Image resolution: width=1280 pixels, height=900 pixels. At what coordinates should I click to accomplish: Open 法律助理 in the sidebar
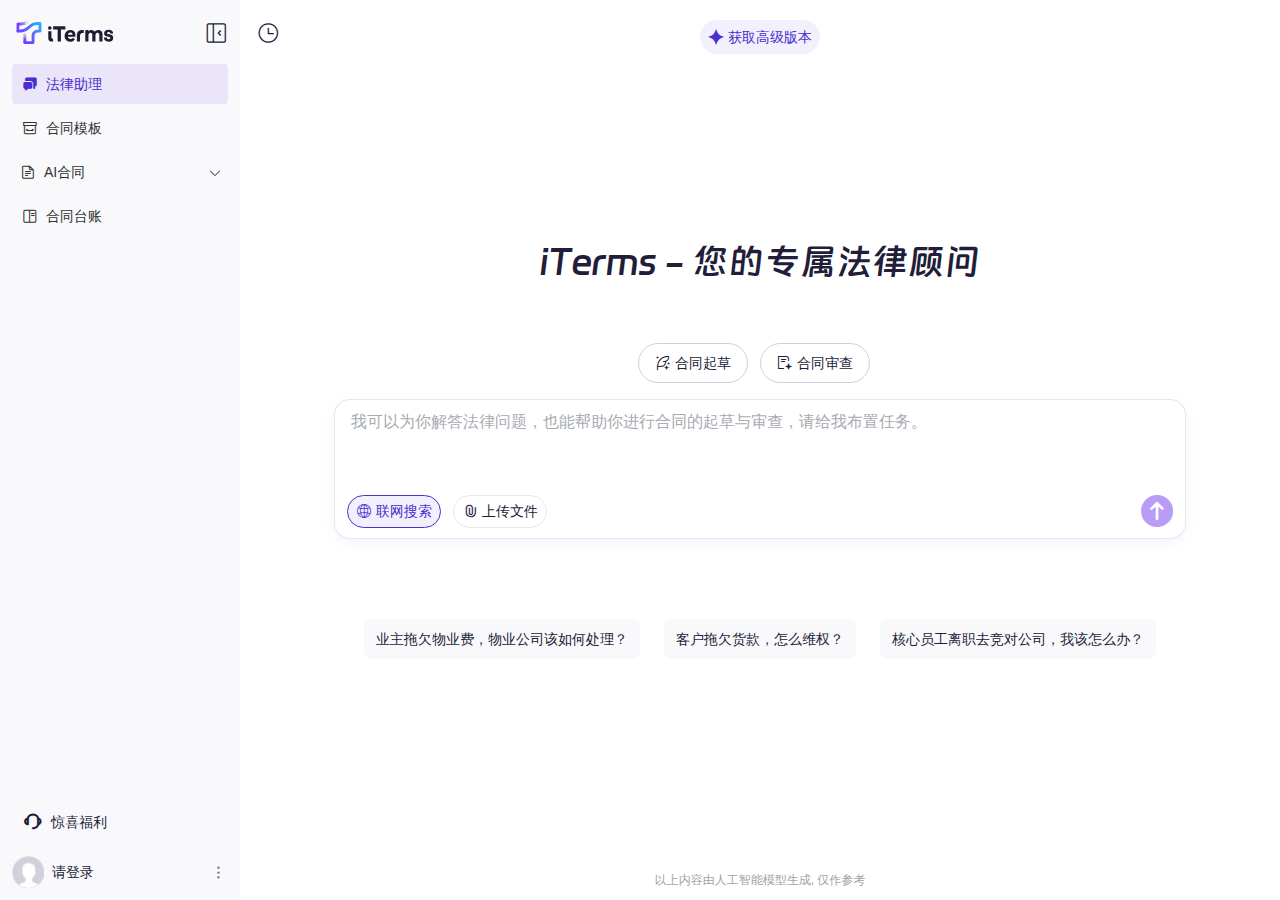120,84
